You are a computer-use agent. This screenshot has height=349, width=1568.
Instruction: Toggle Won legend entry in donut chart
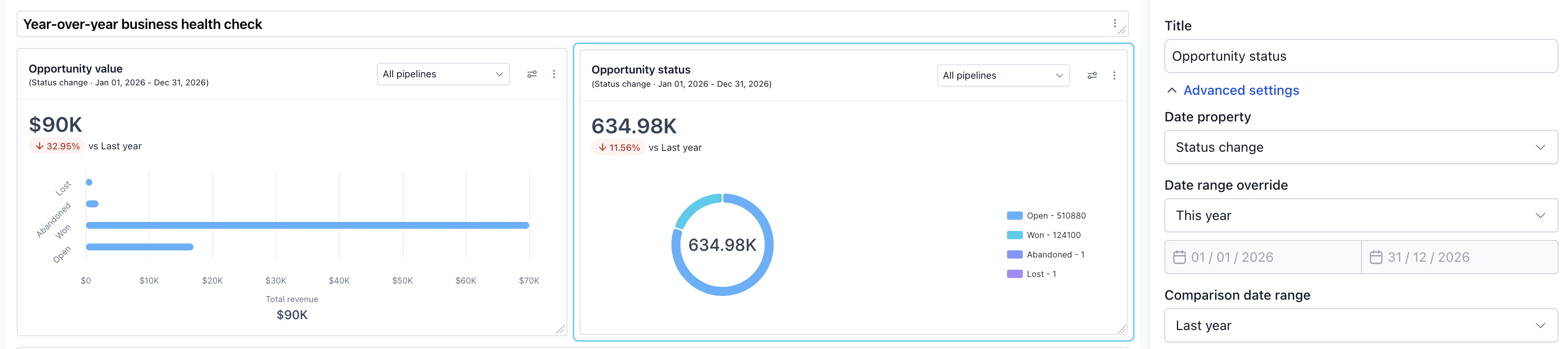click(x=1044, y=235)
